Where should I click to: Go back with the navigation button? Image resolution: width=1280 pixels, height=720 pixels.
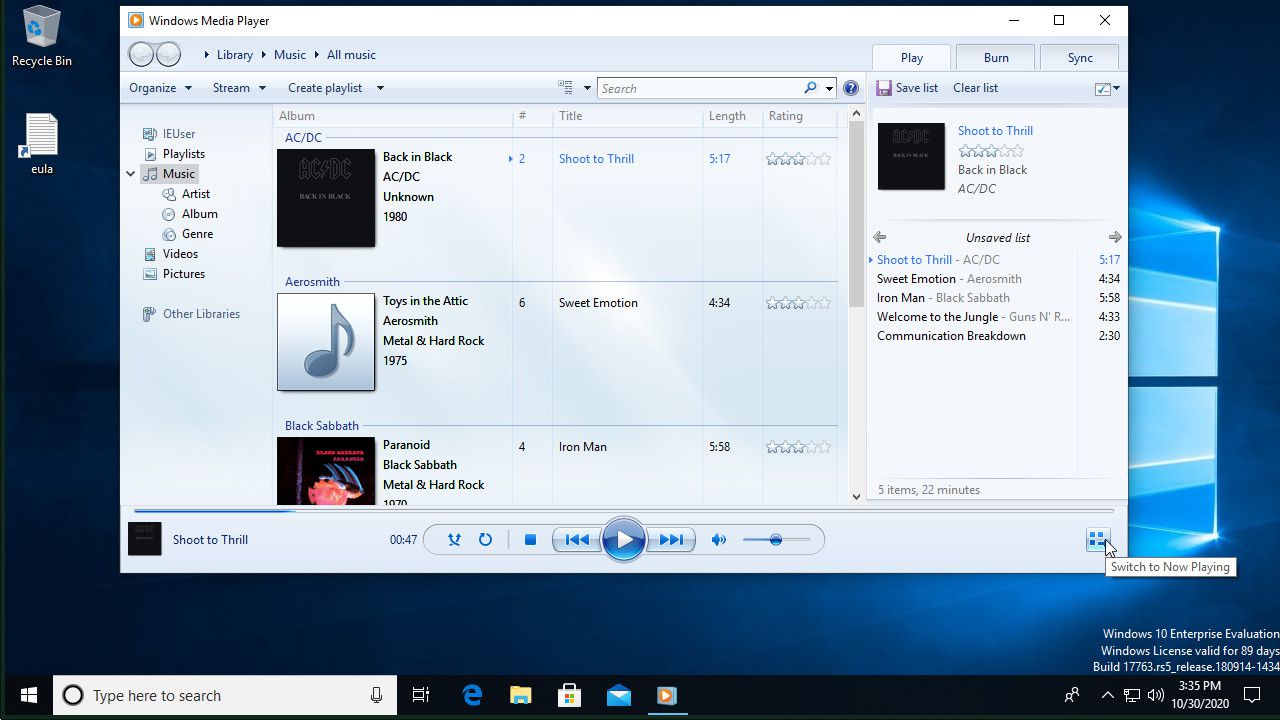pyautogui.click(x=142, y=55)
